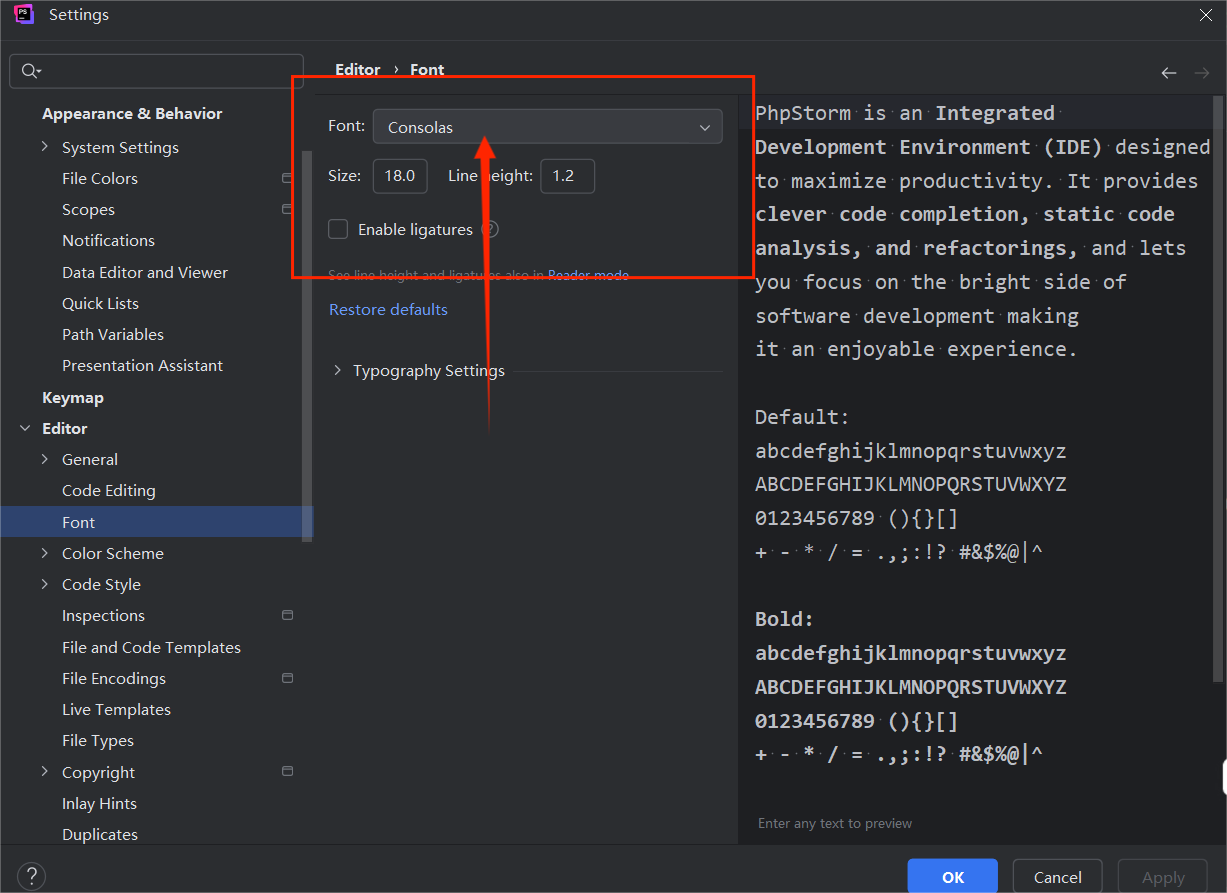
Task: Expand the Color Scheme tree node
Action: (x=44, y=553)
